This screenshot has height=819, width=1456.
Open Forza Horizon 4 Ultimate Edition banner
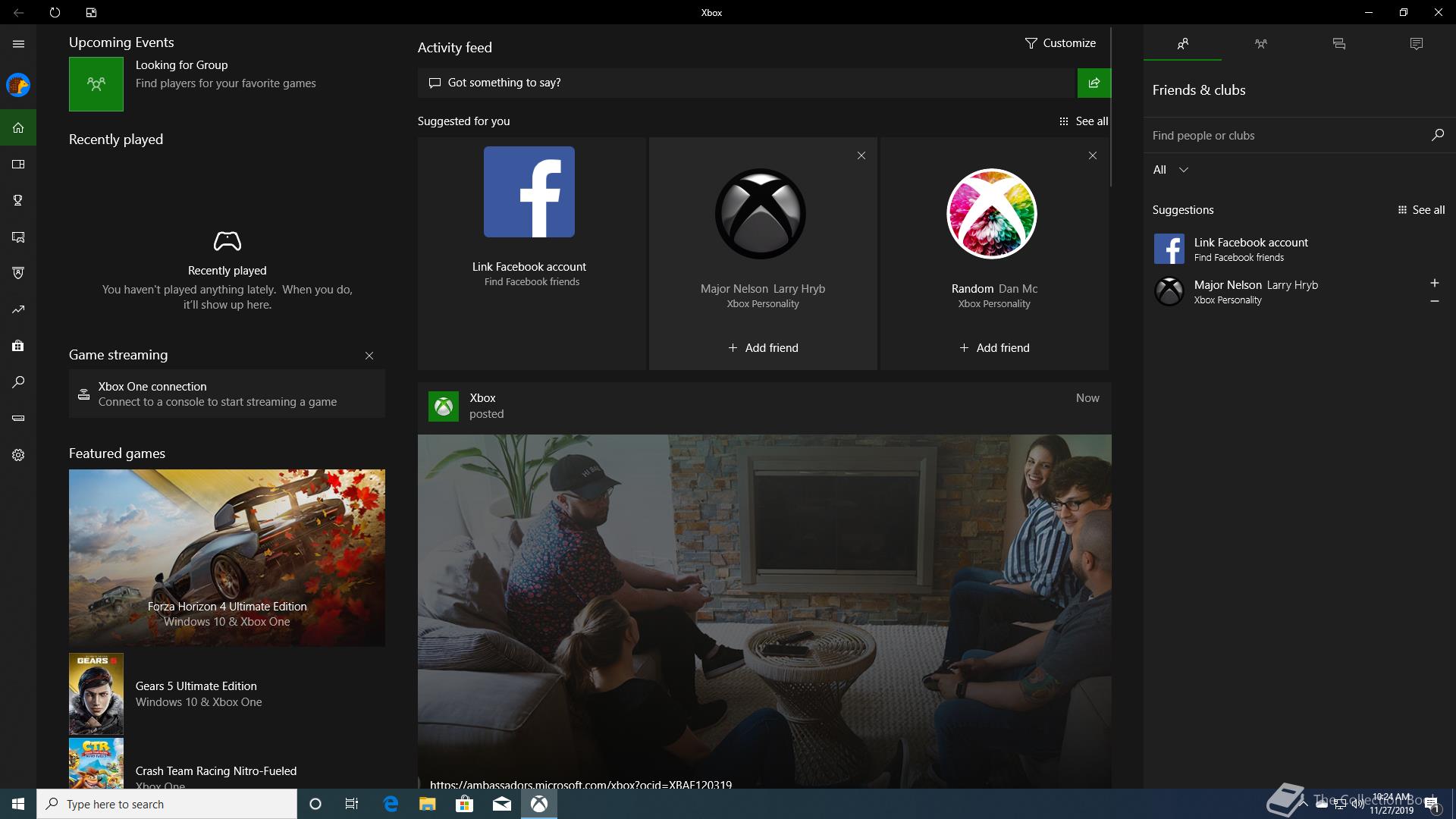227,558
